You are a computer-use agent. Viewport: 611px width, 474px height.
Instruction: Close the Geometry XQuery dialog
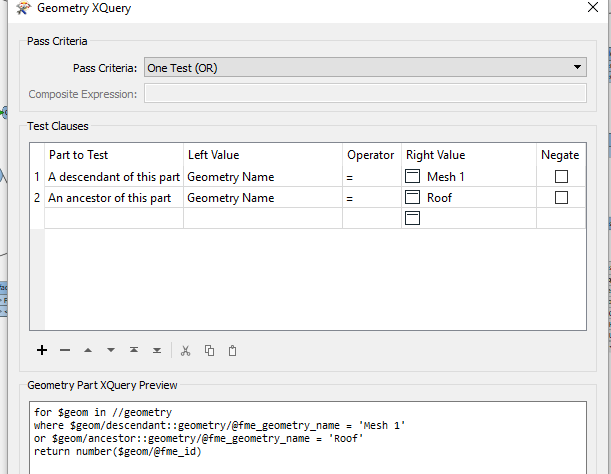(x=593, y=7)
